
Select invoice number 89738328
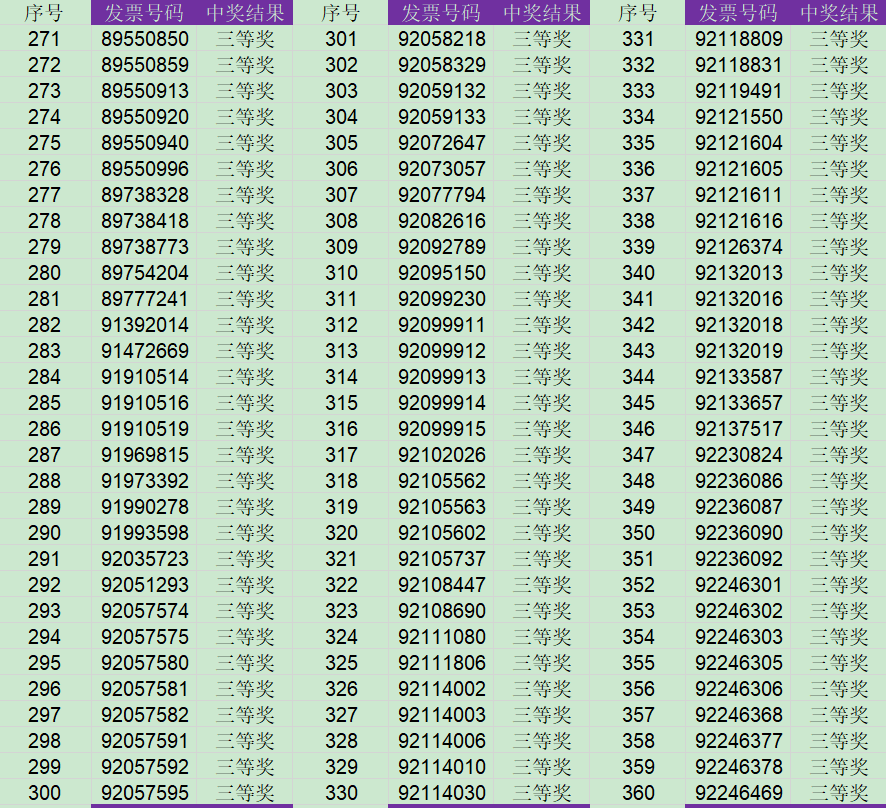(145, 195)
